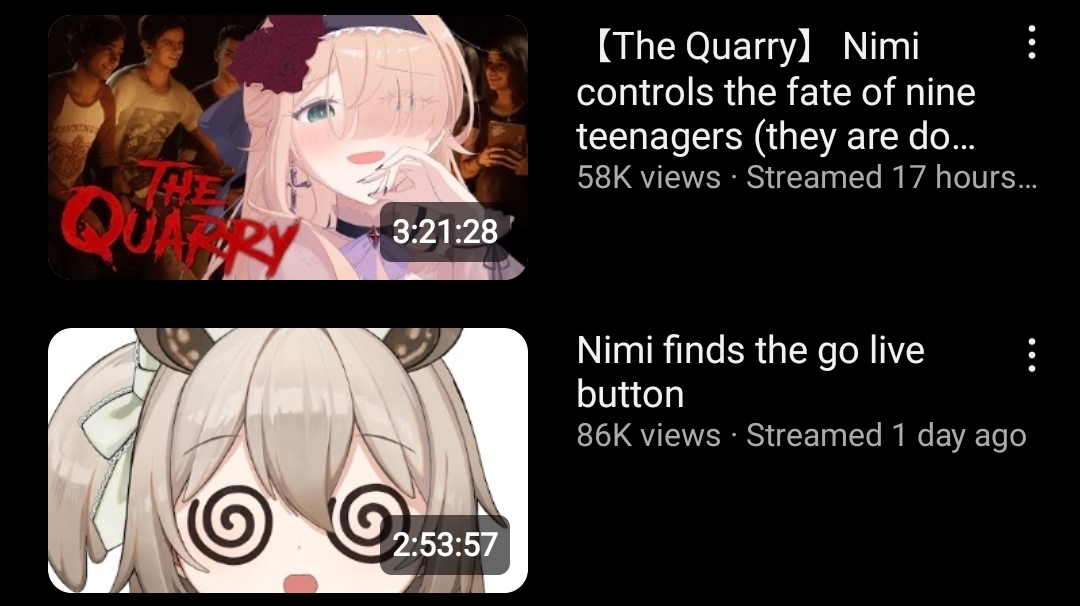Tap the 2:53:57 duration badge
This screenshot has height=606, width=1080.
tap(445, 545)
